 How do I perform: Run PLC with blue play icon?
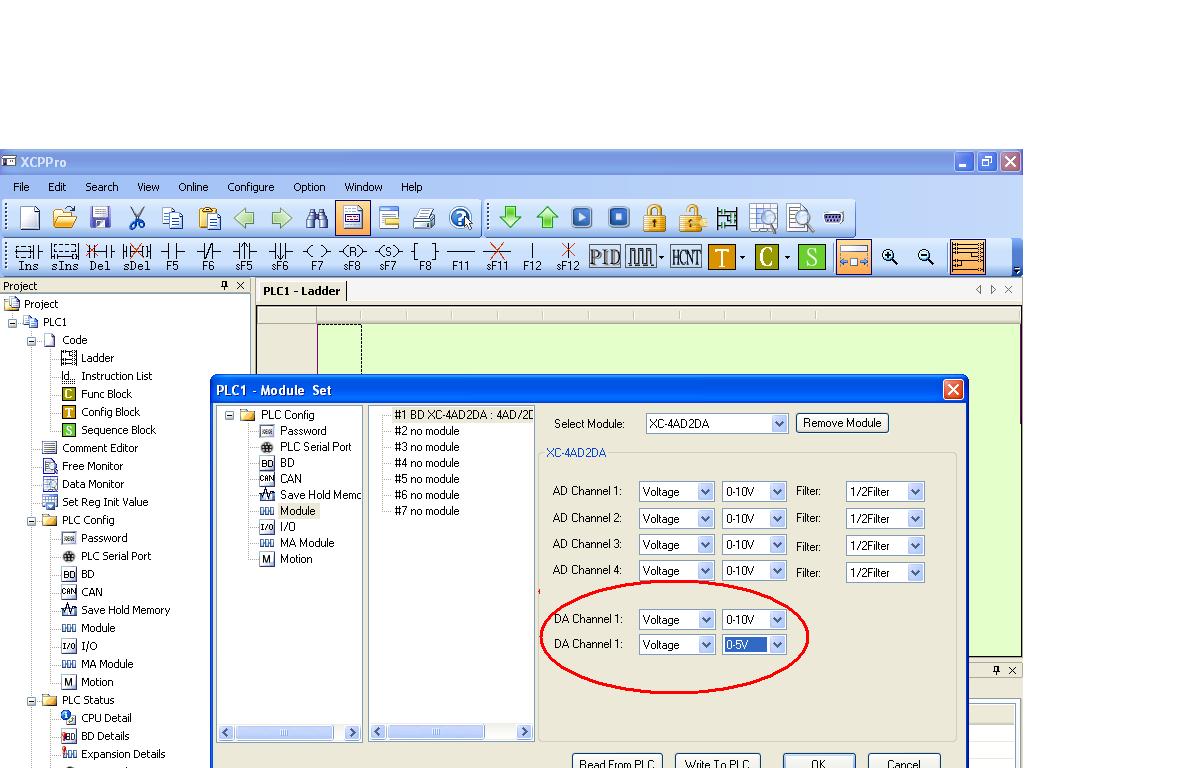582,217
